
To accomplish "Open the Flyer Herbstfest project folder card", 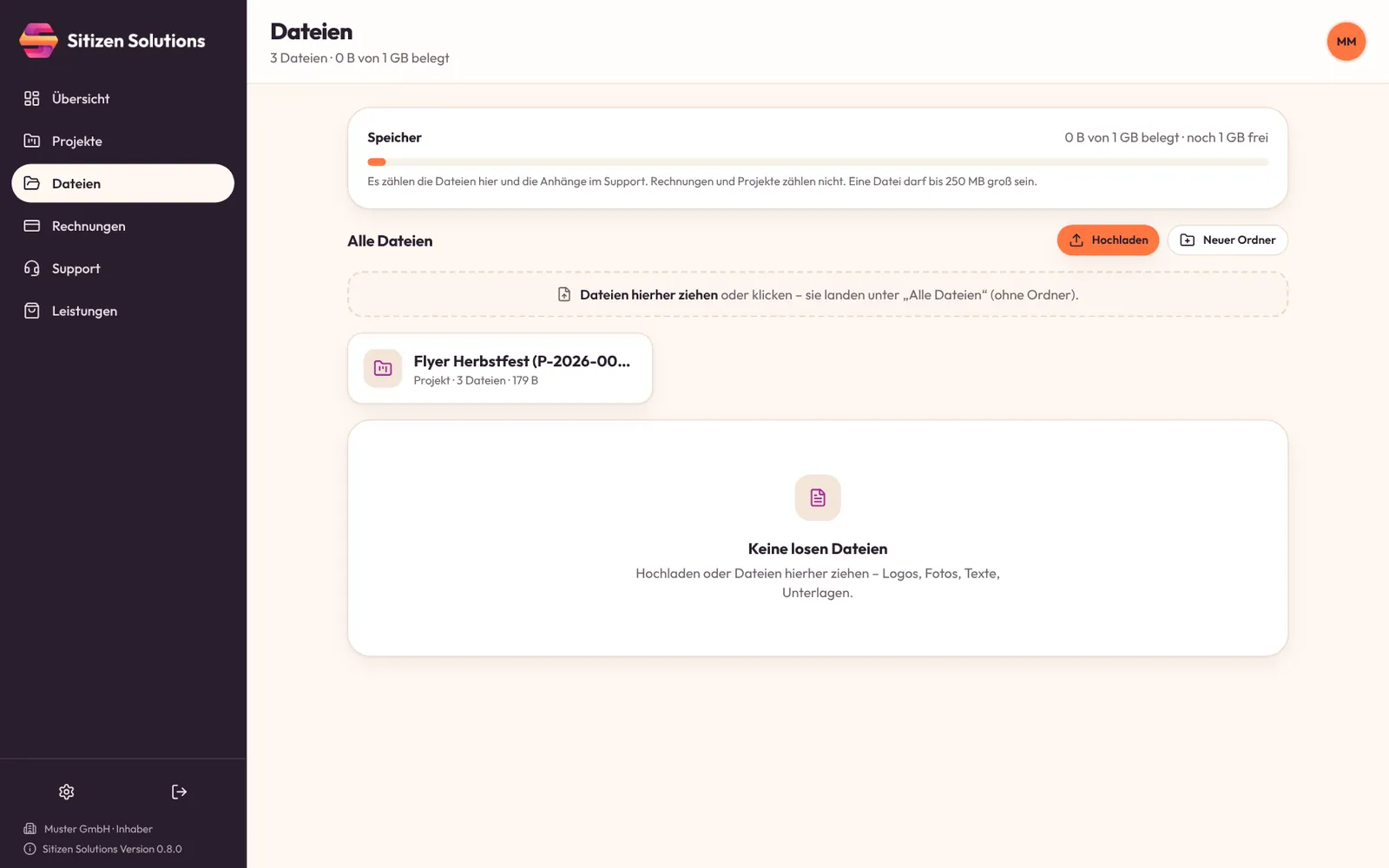I will pos(500,368).
